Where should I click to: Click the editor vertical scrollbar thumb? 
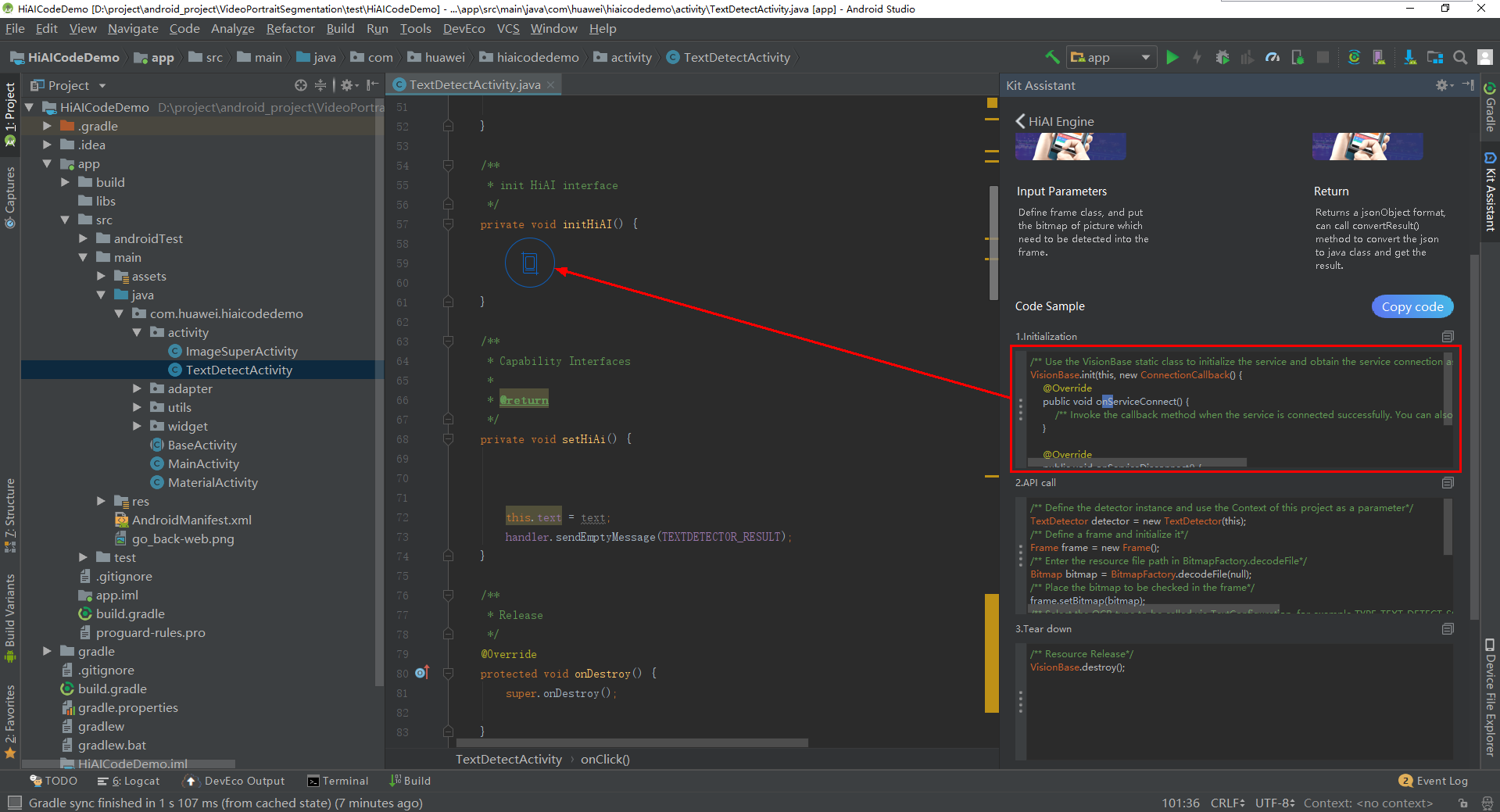click(x=993, y=242)
